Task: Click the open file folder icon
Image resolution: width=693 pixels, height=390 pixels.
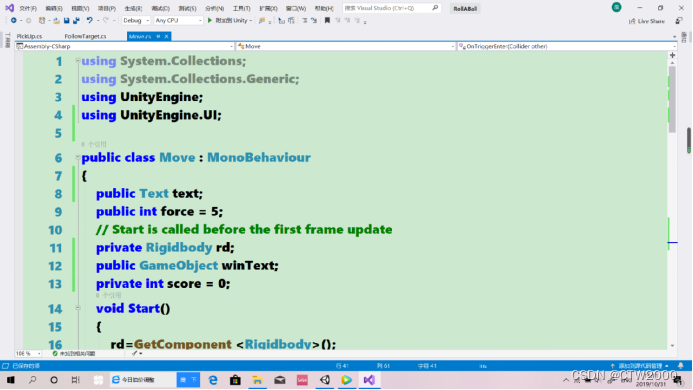Action: pos(56,20)
